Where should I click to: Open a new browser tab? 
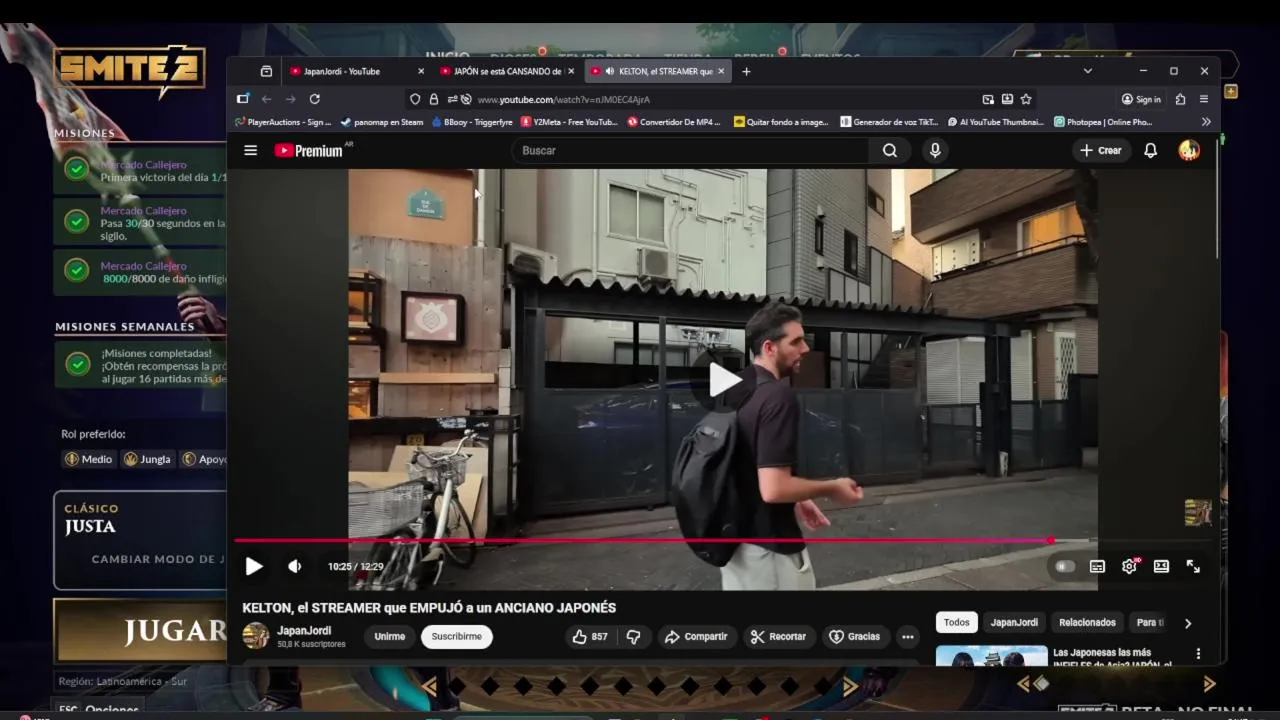click(746, 71)
